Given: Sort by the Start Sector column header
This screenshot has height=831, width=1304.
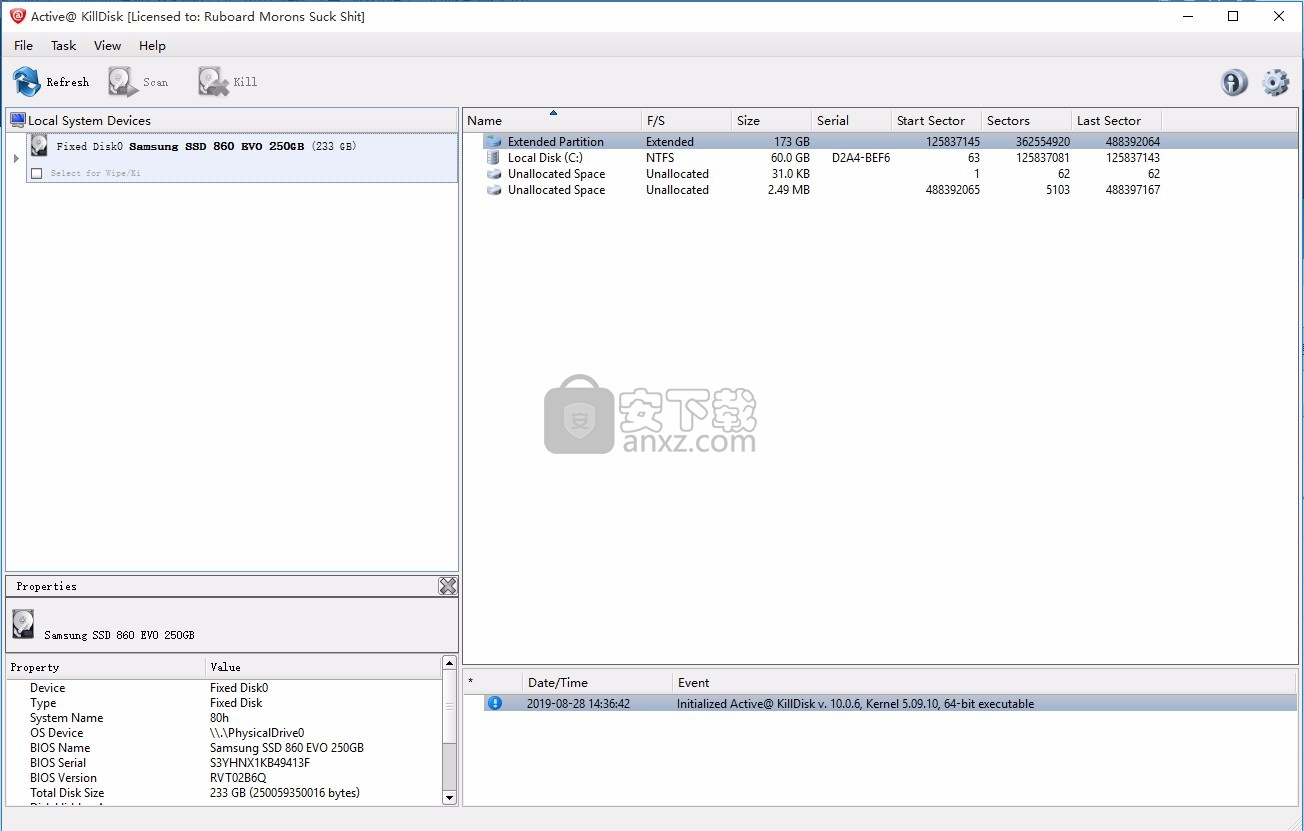Looking at the screenshot, I should click(x=936, y=120).
